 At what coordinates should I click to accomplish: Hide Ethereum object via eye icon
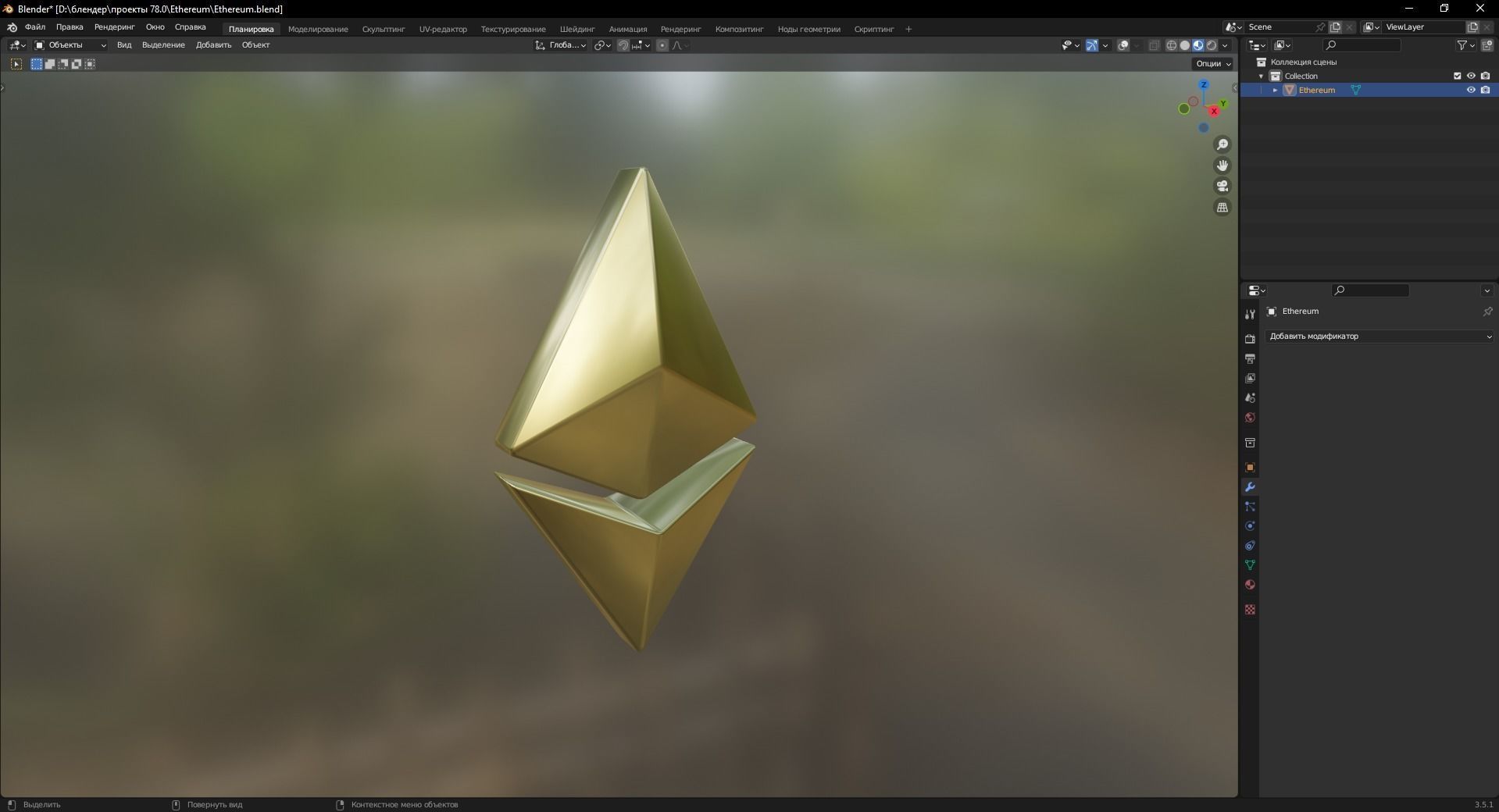pos(1471,91)
